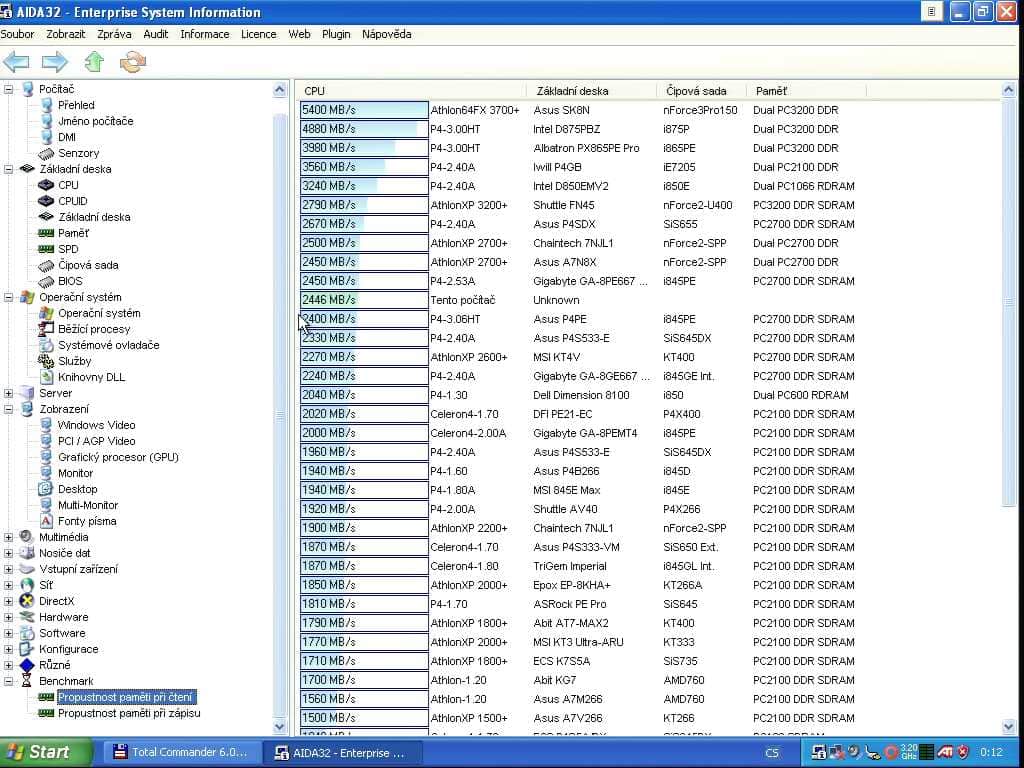Click the Multimédia speaker icon
The image size is (1024, 768).
[27, 537]
